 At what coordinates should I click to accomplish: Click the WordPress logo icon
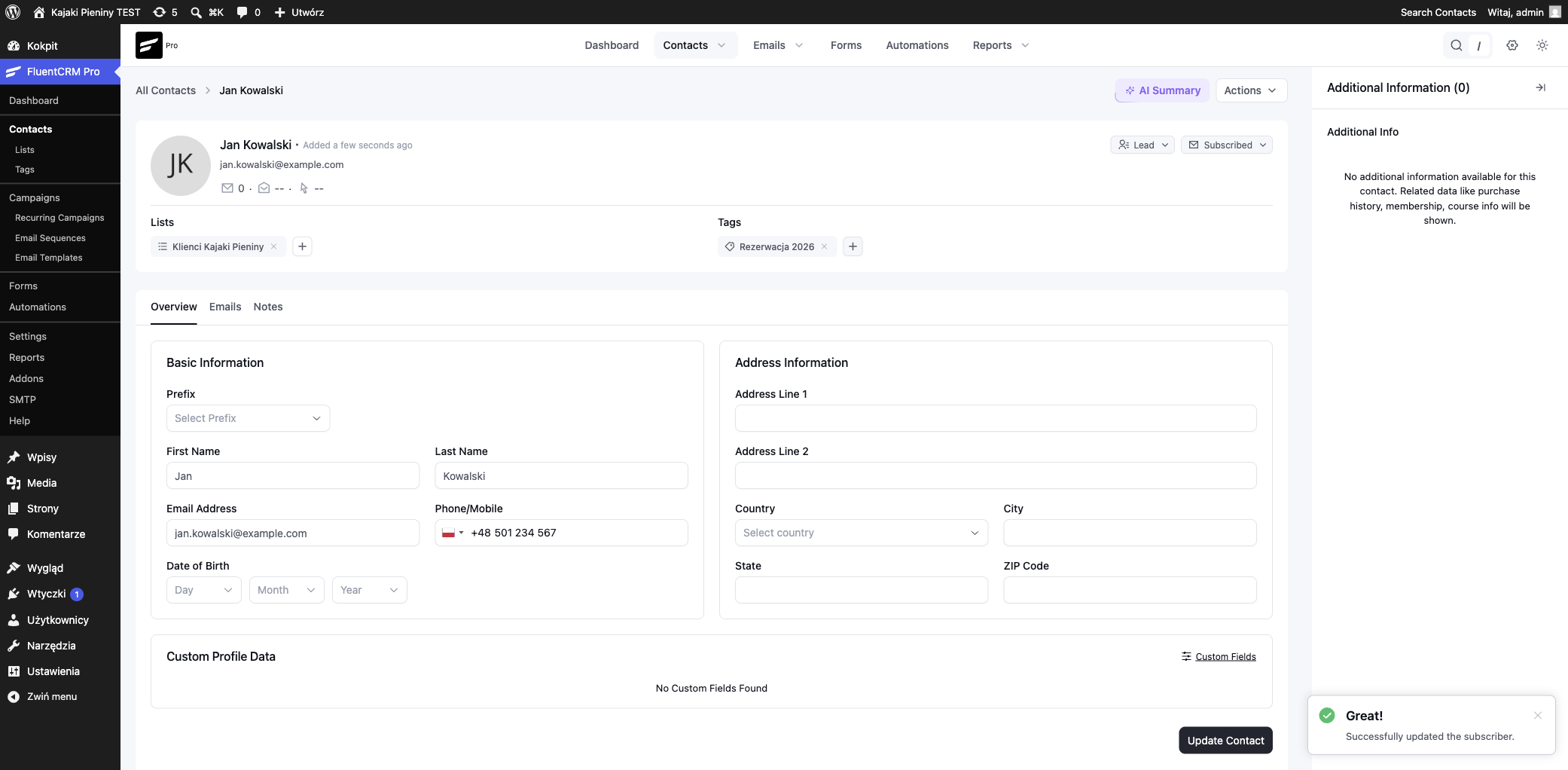(x=13, y=12)
